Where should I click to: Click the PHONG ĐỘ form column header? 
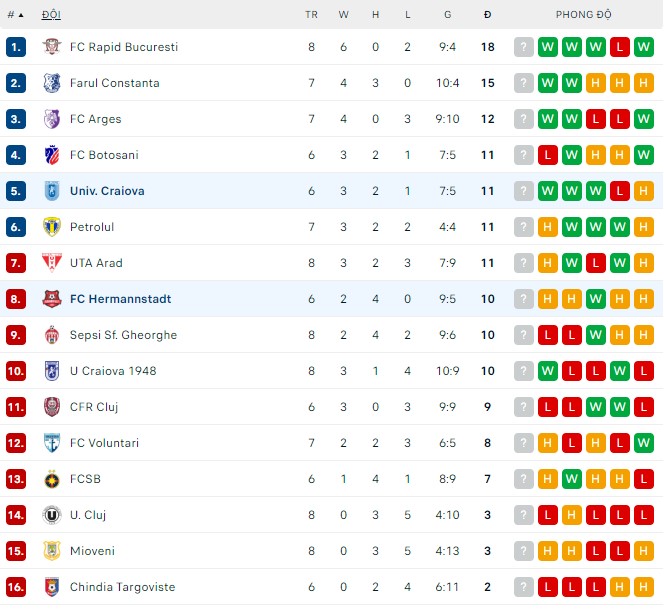point(583,15)
